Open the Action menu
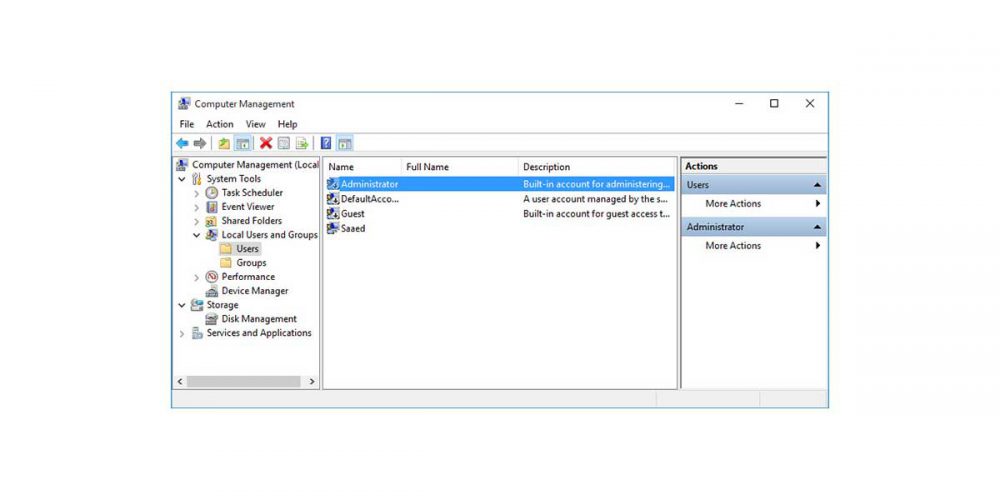 pyautogui.click(x=219, y=124)
